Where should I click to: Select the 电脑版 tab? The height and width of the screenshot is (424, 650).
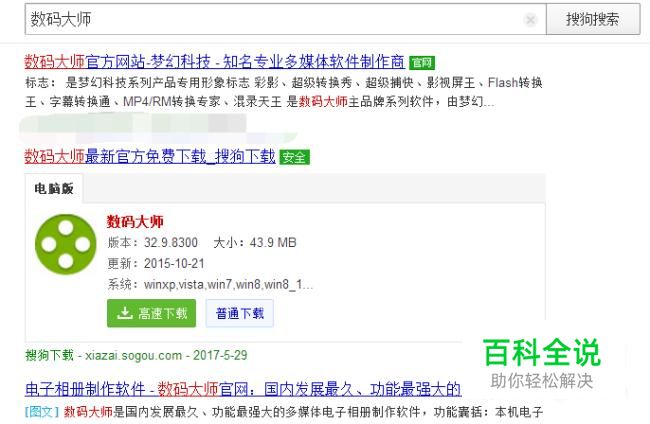pos(54,189)
